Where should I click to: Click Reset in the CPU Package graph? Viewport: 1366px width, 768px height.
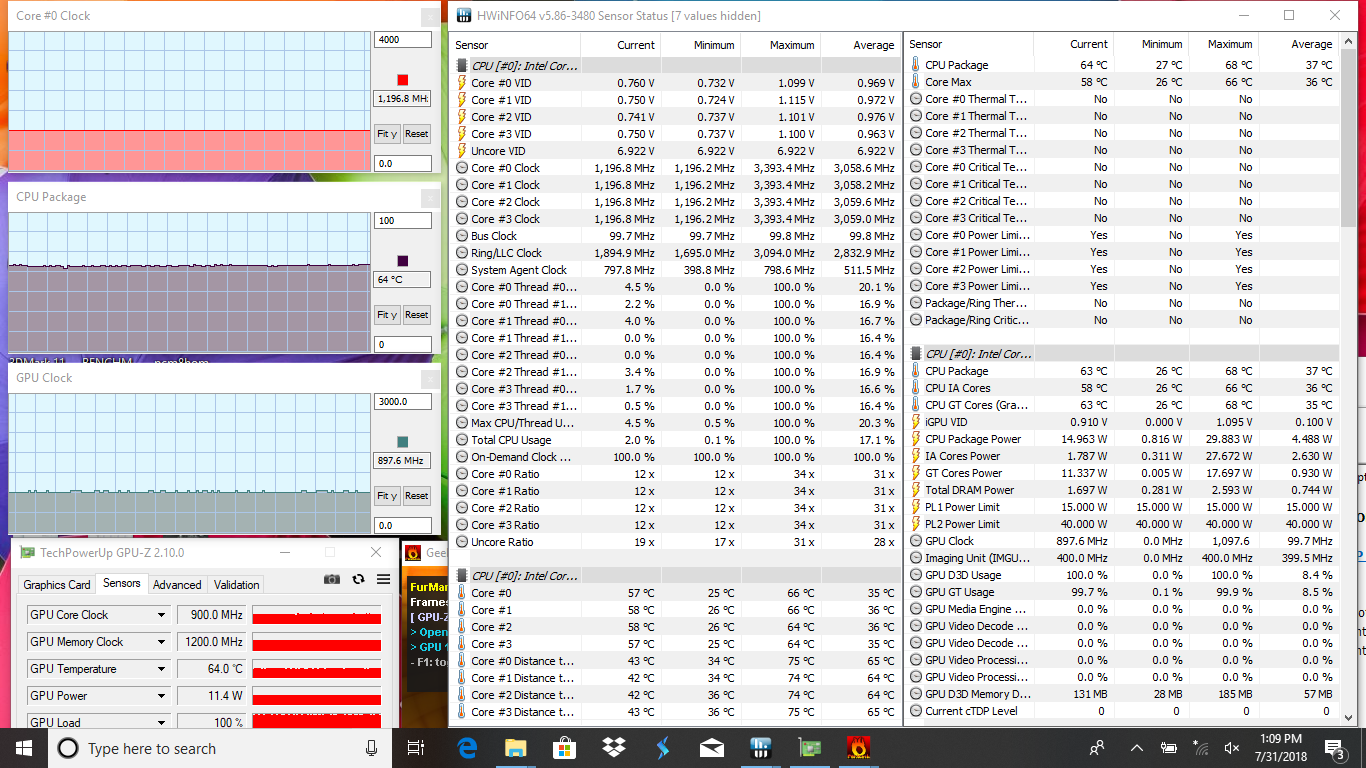417,315
